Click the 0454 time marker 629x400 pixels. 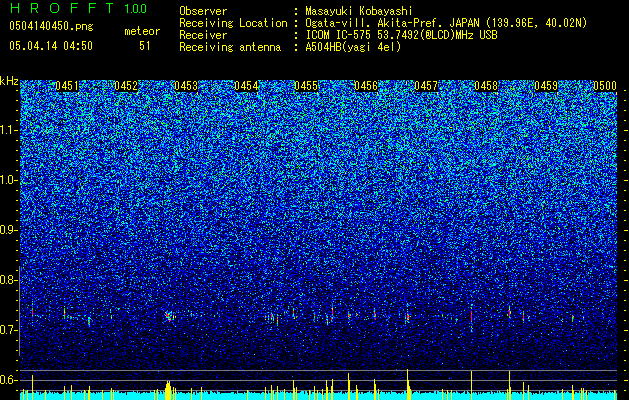pyautogui.click(x=246, y=86)
